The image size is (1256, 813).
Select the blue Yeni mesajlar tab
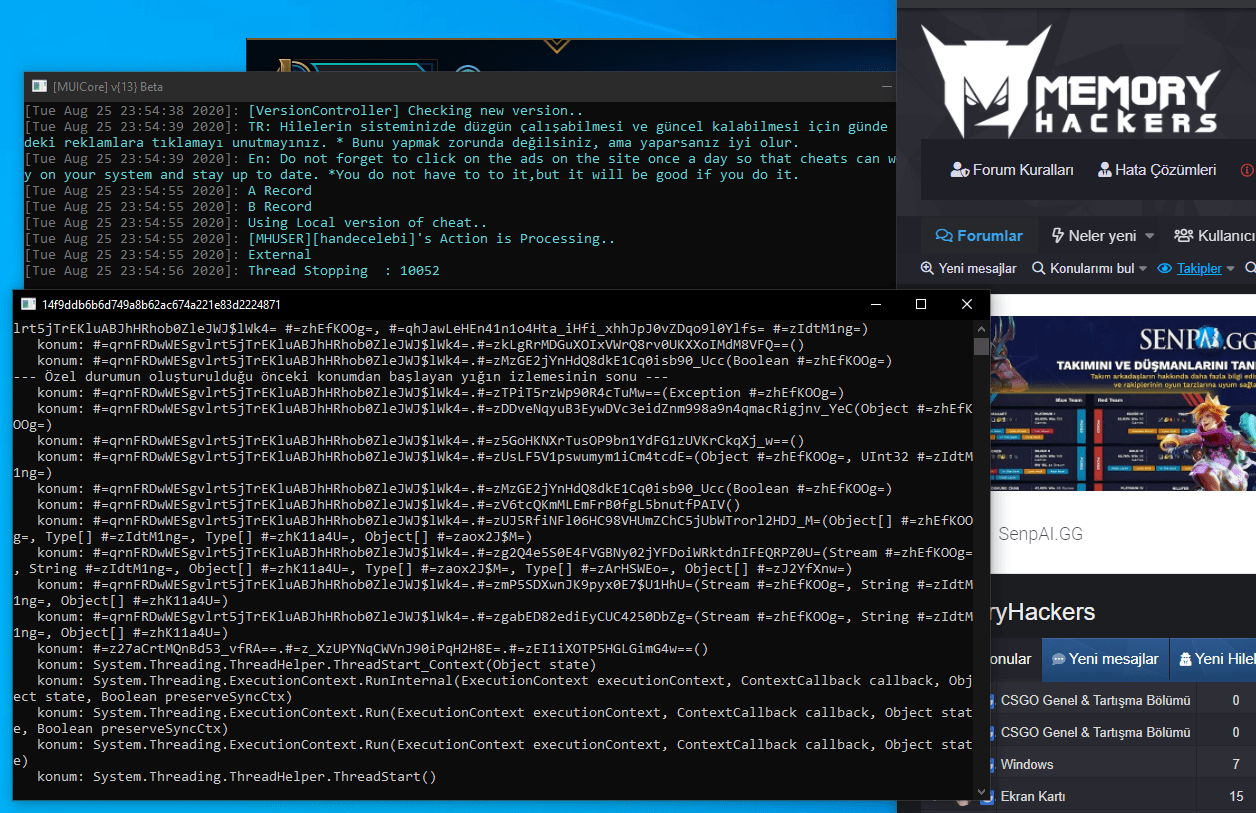(x=1104, y=659)
